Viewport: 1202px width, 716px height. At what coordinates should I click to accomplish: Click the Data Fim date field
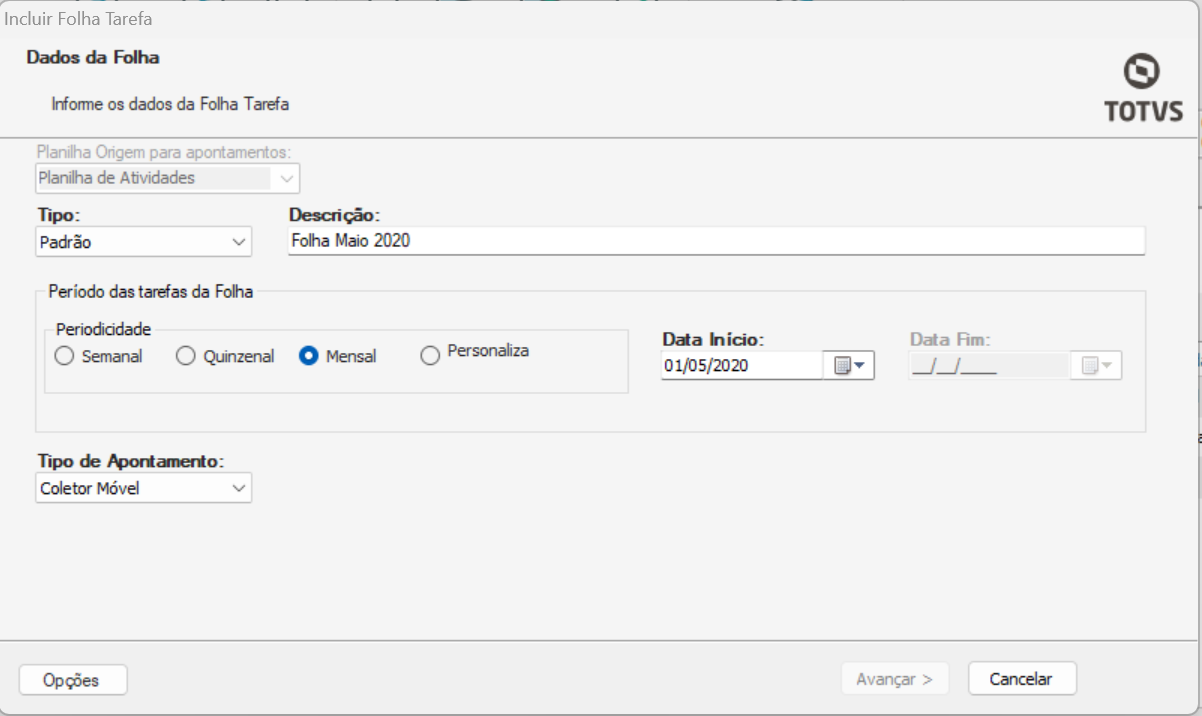click(x=987, y=366)
